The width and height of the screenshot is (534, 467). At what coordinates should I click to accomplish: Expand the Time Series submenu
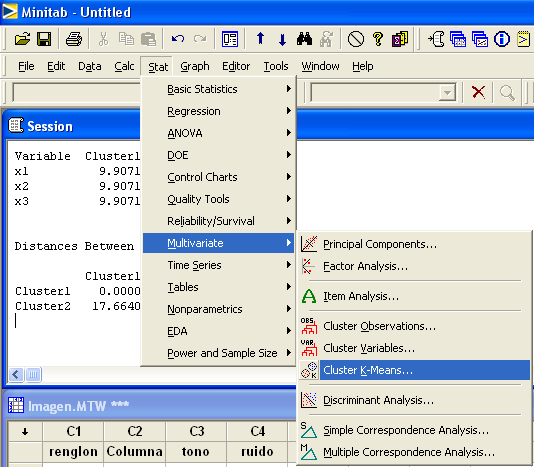coord(218,265)
